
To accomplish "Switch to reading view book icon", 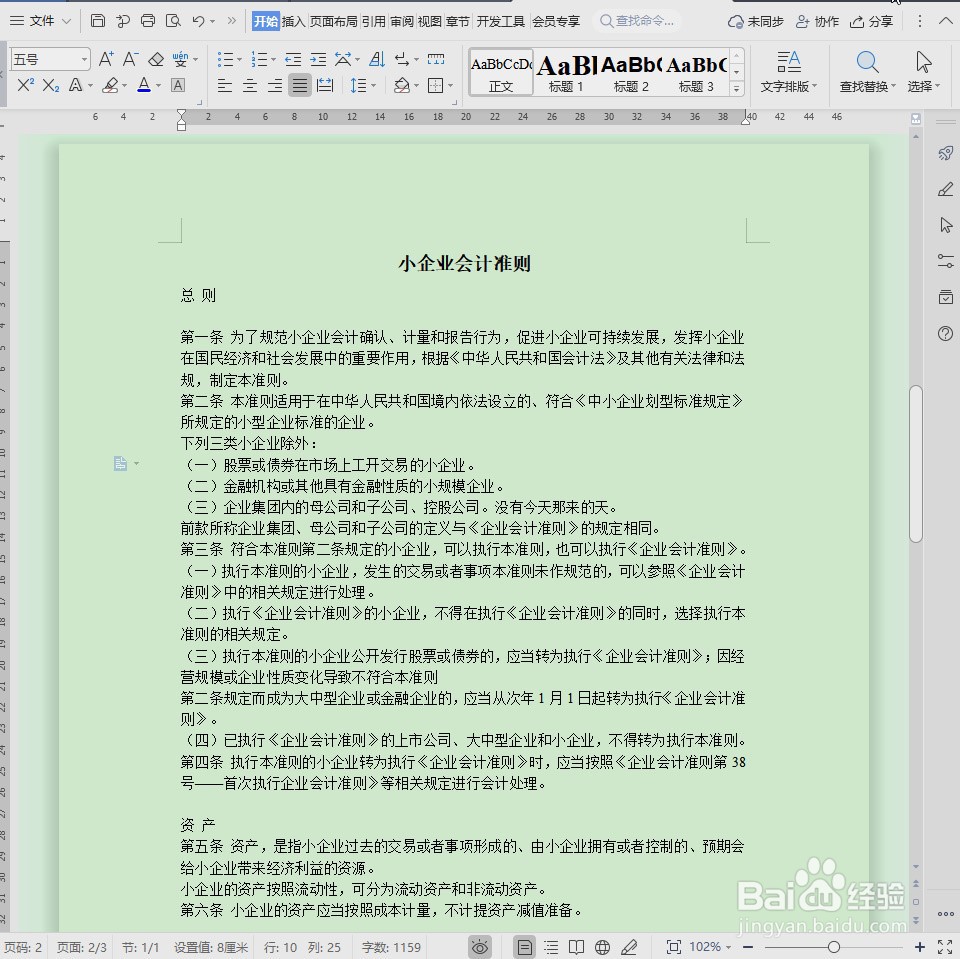I will click(576, 947).
